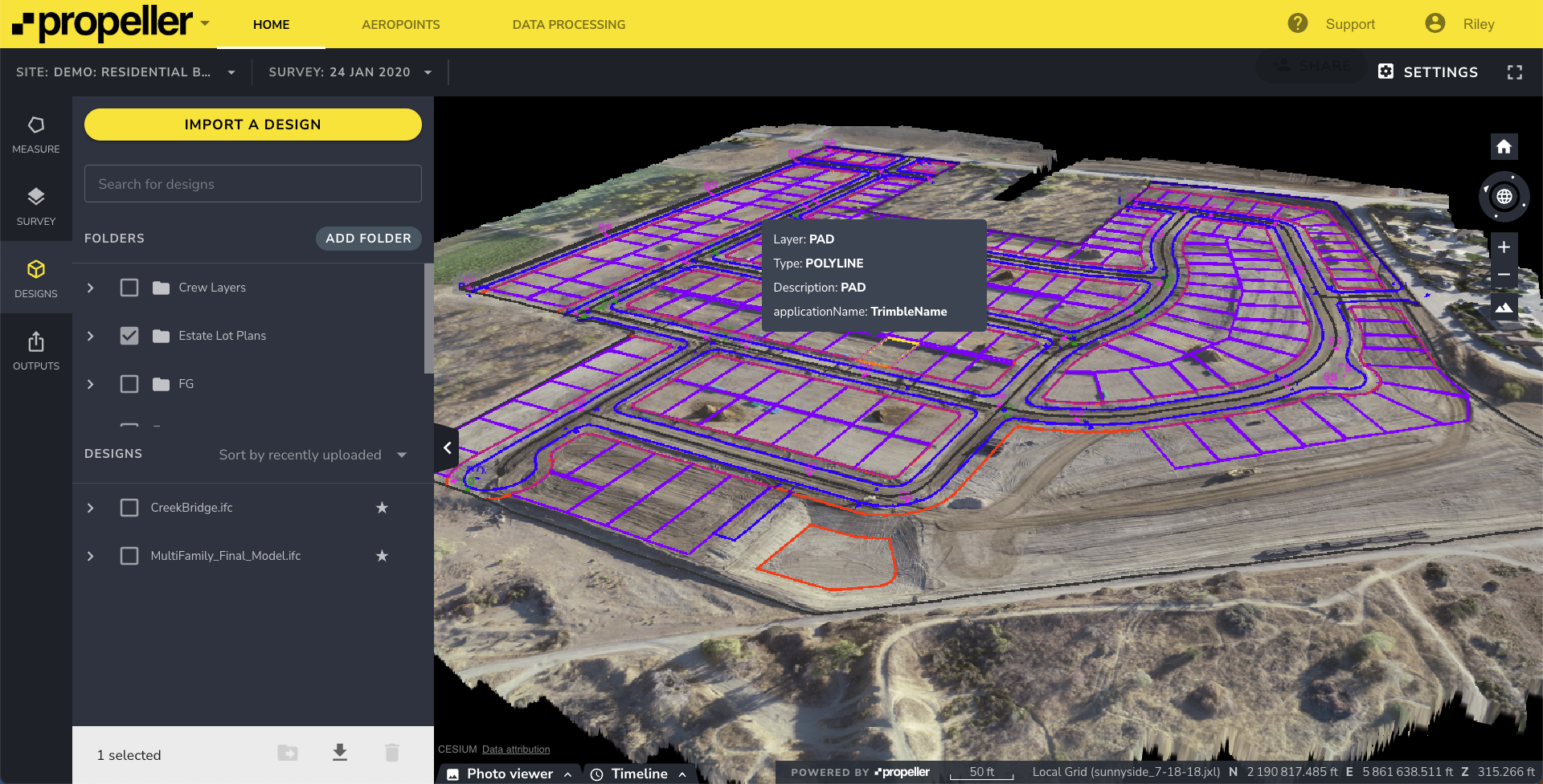Click the FG folder icon
The width and height of the screenshot is (1543, 784).
coord(161,384)
